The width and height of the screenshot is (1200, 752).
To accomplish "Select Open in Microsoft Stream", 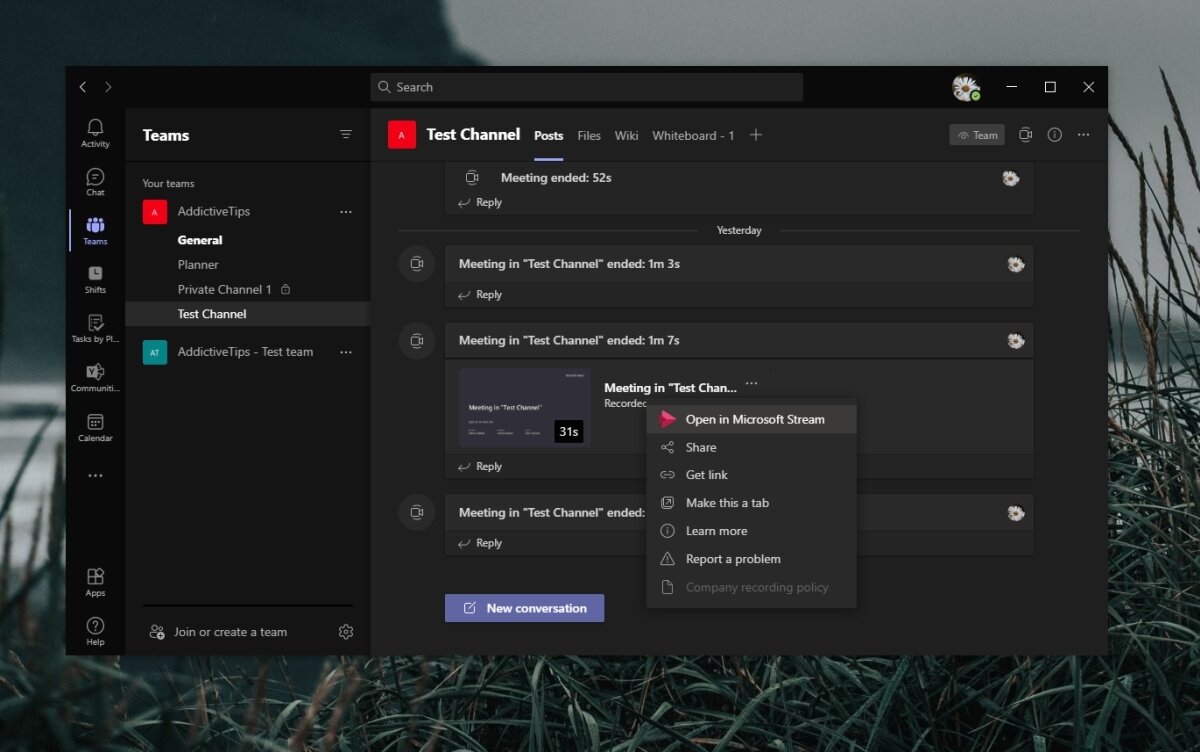I will (754, 419).
